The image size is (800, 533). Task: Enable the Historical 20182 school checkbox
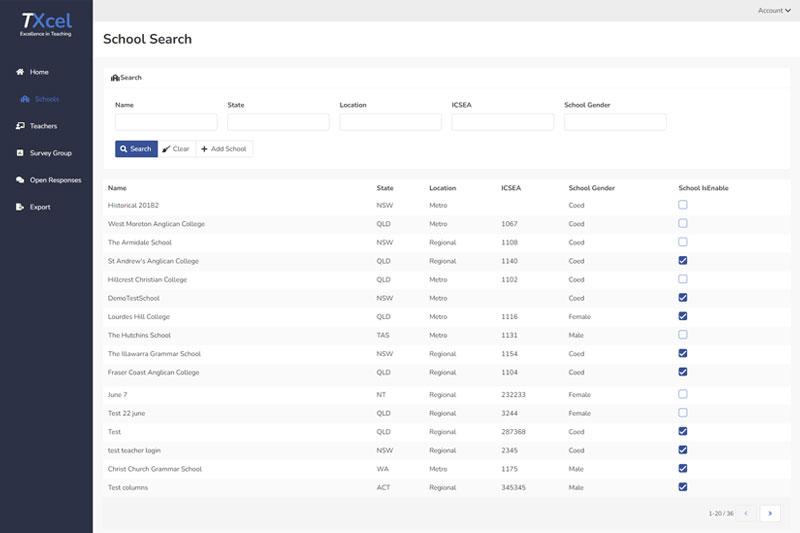(x=683, y=205)
